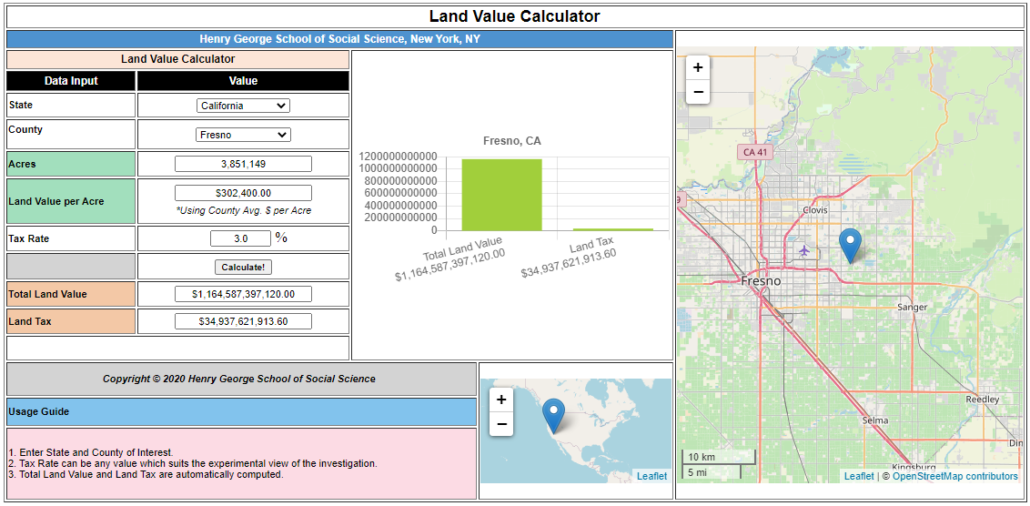Zoom out on the large Fresno map
The width and height of the screenshot is (1030, 506).
click(698, 92)
